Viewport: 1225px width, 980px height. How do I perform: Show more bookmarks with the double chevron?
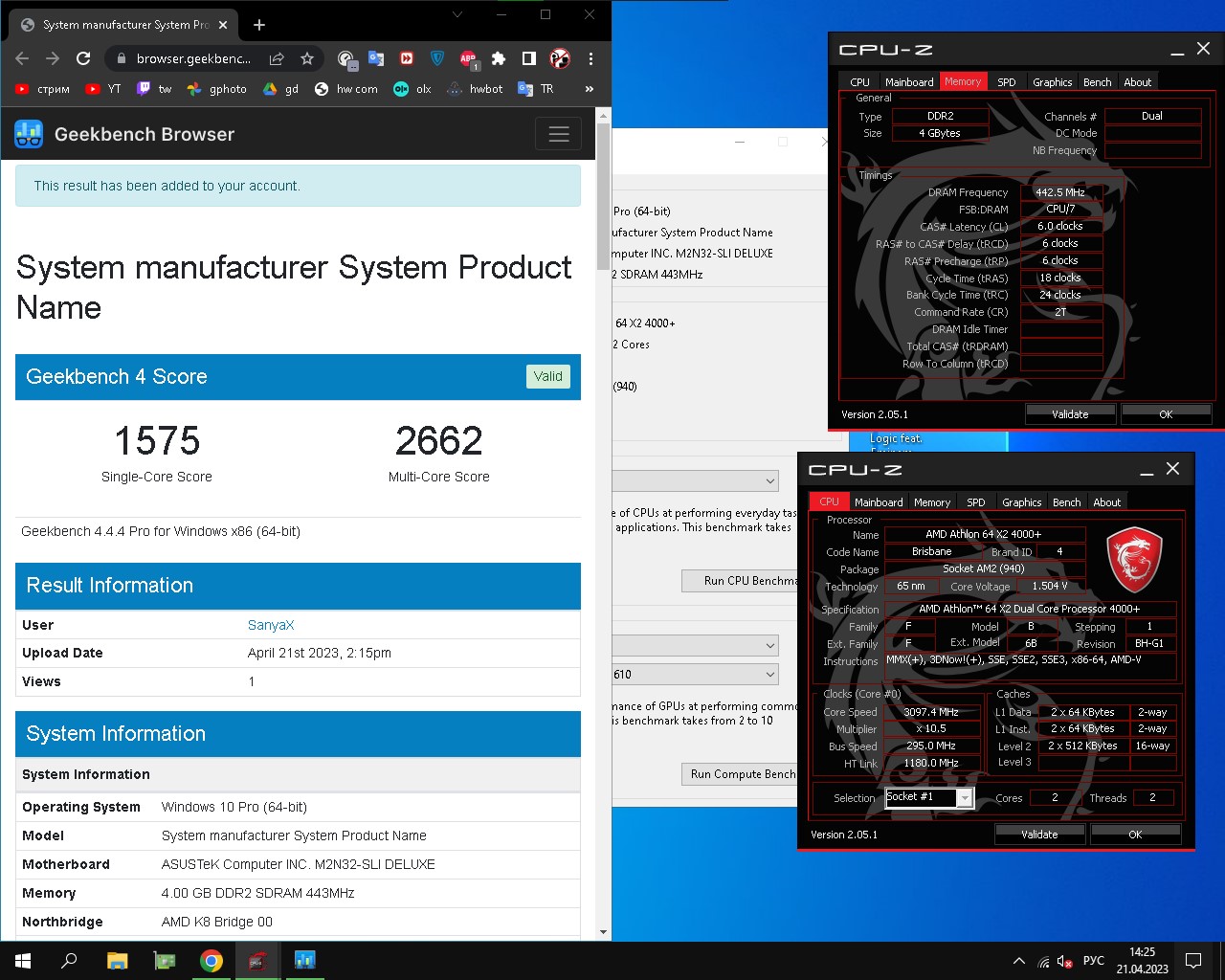(x=590, y=89)
